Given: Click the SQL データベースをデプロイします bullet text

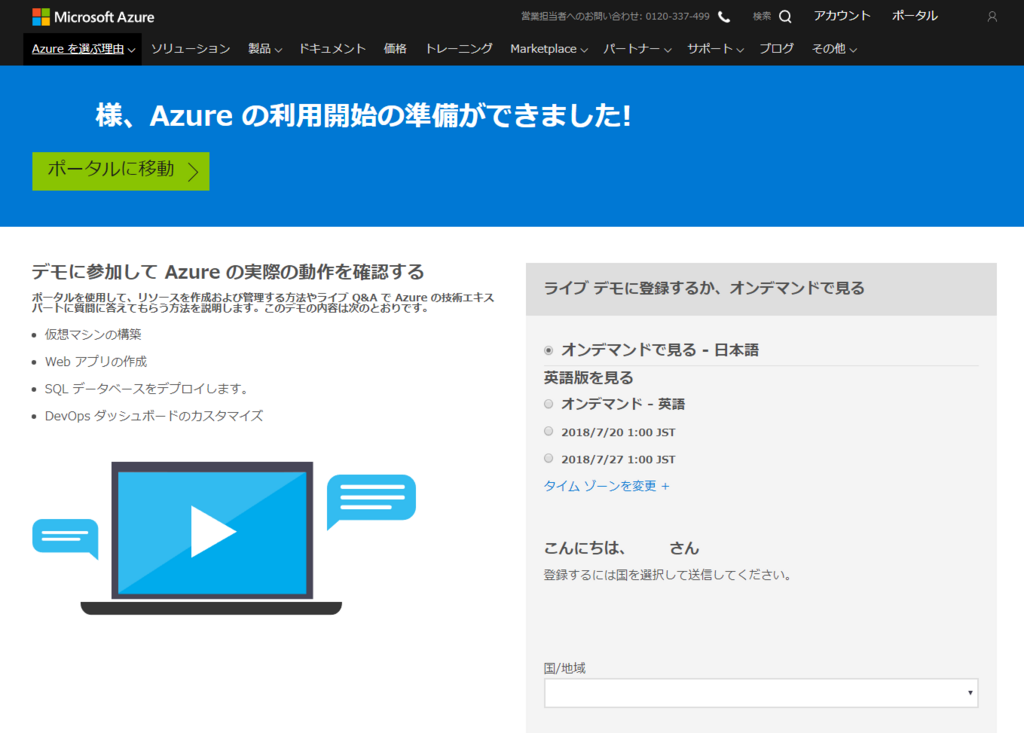Looking at the screenshot, I should click(x=147, y=389).
